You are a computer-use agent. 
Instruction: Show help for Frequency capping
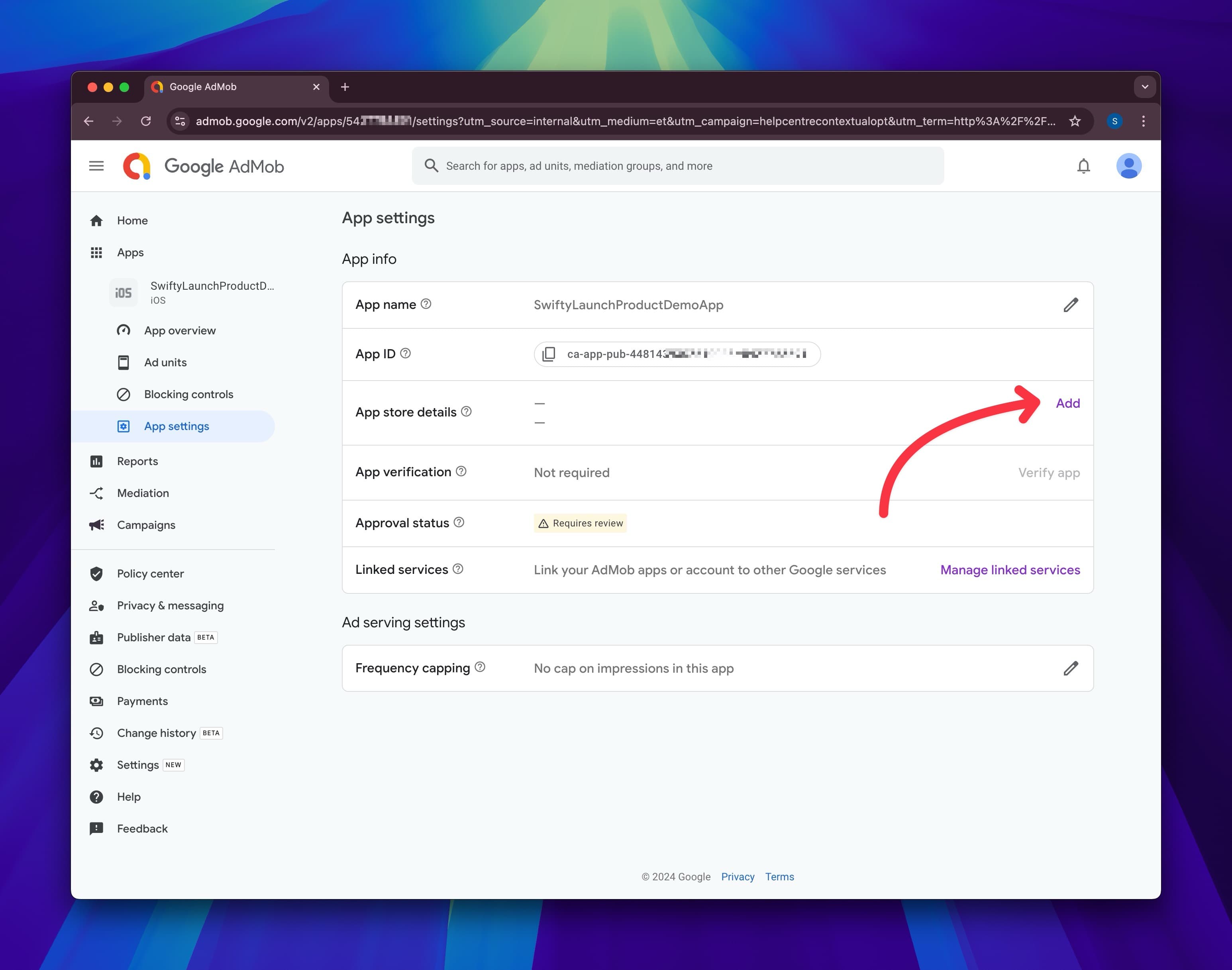click(480, 667)
